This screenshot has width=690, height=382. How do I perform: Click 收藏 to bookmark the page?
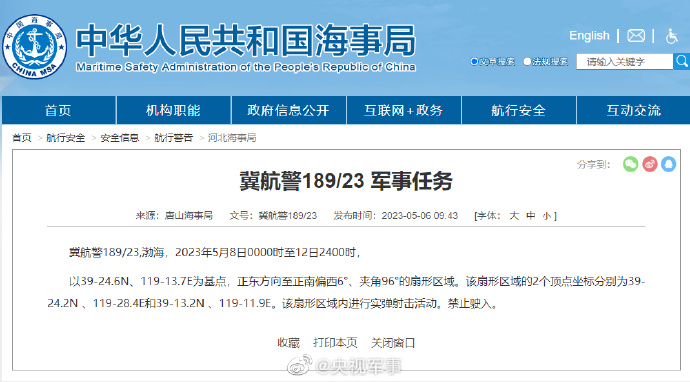coord(289,342)
